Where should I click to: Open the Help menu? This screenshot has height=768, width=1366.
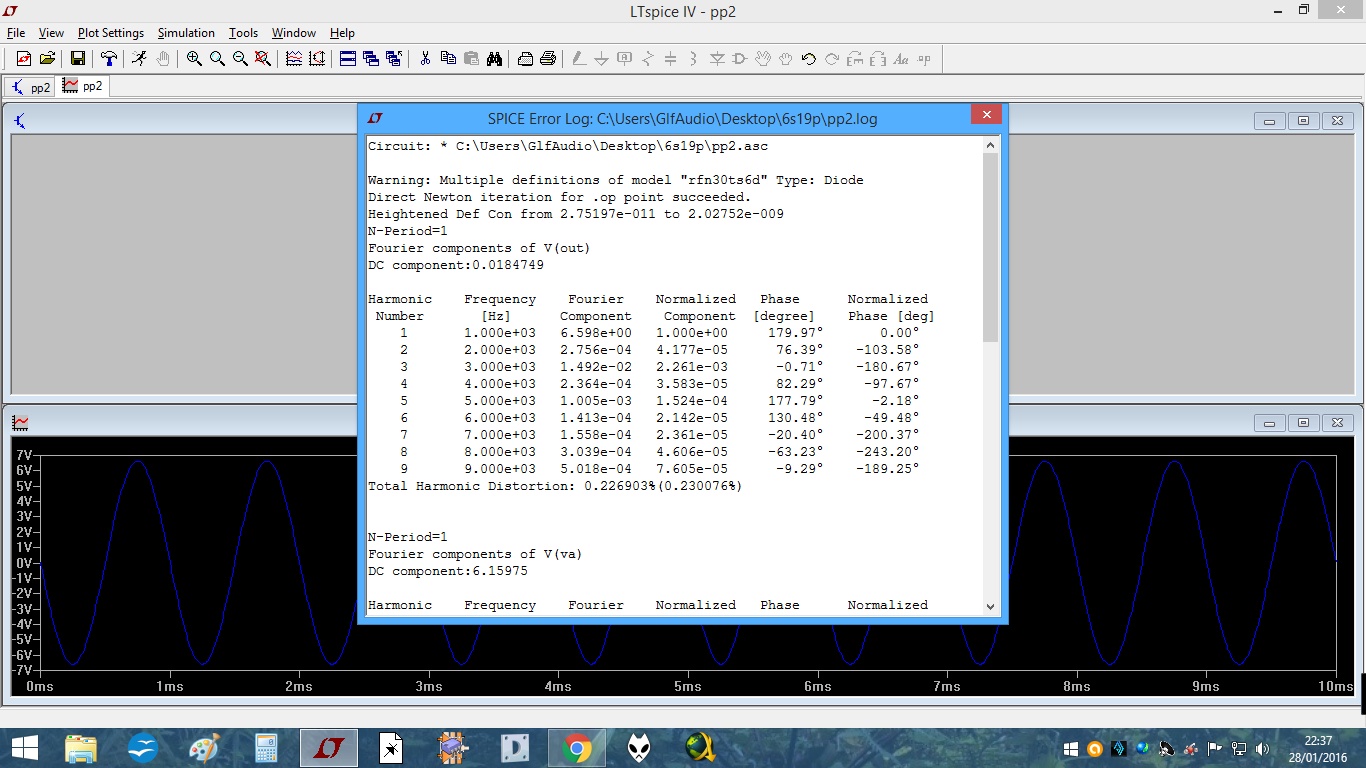pos(342,33)
